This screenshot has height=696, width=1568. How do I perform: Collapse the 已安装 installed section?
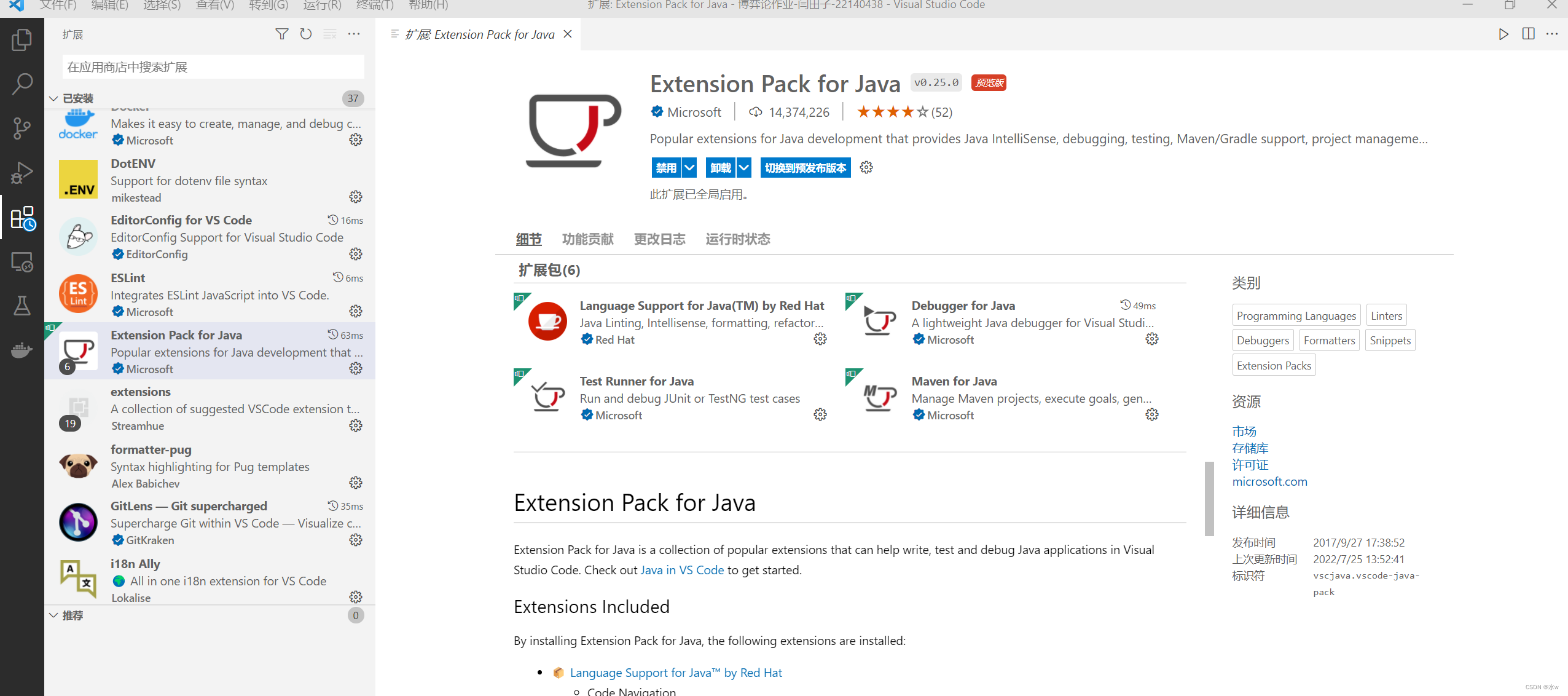[53, 98]
